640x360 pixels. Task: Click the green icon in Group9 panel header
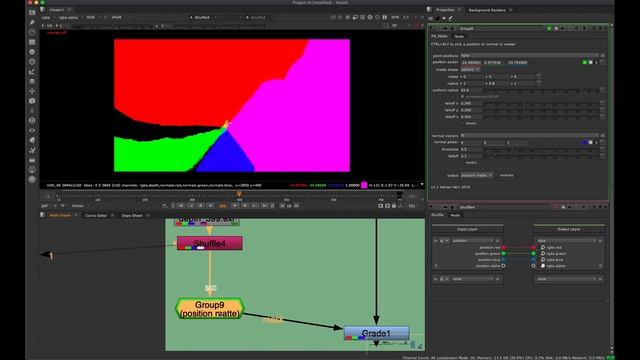click(x=549, y=29)
